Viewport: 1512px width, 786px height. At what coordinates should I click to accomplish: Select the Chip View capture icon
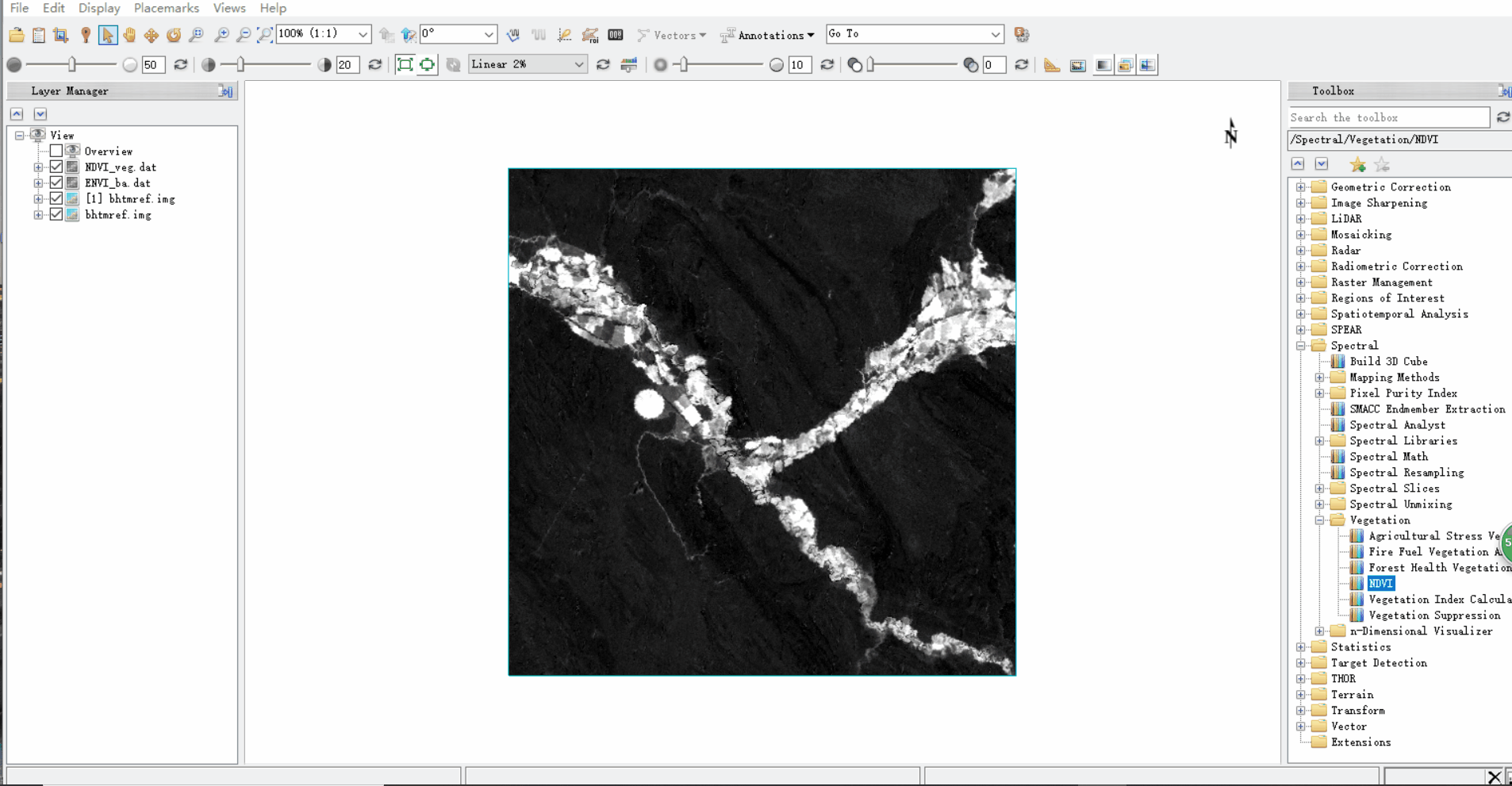pyautogui.click(x=61, y=34)
